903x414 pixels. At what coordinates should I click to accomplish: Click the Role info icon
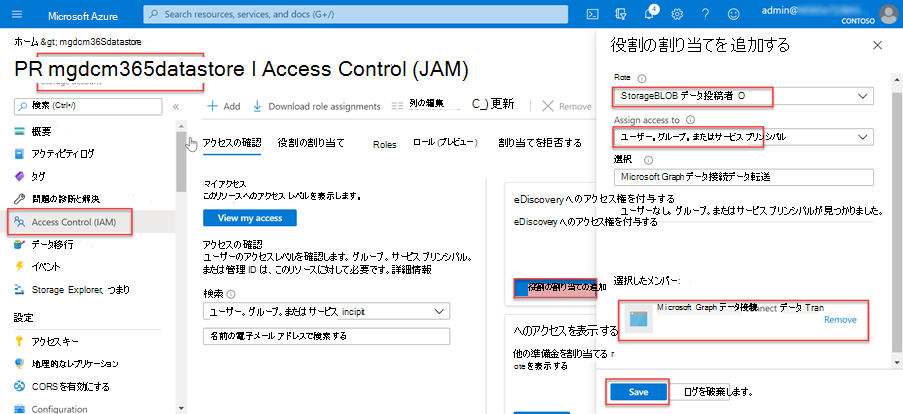point(643,78)
